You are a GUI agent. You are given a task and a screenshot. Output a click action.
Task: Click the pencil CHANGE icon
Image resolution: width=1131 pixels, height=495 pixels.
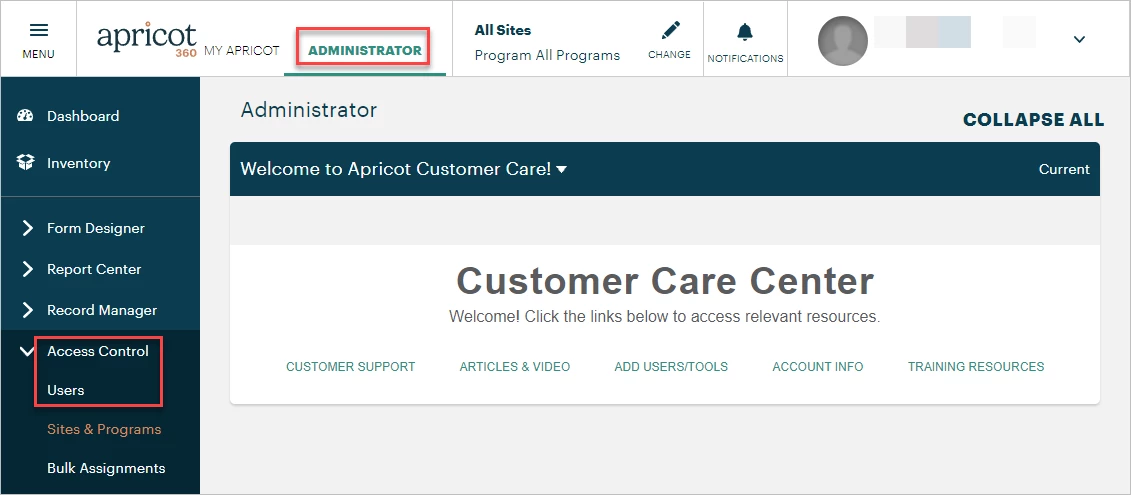(670, 30)
